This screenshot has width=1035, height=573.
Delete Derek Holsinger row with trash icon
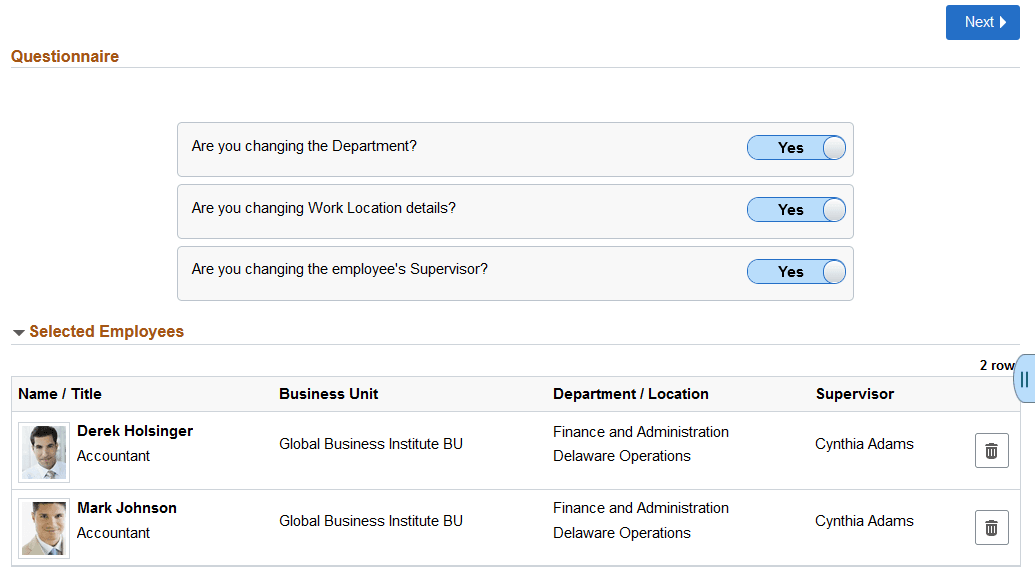(991, 451)
